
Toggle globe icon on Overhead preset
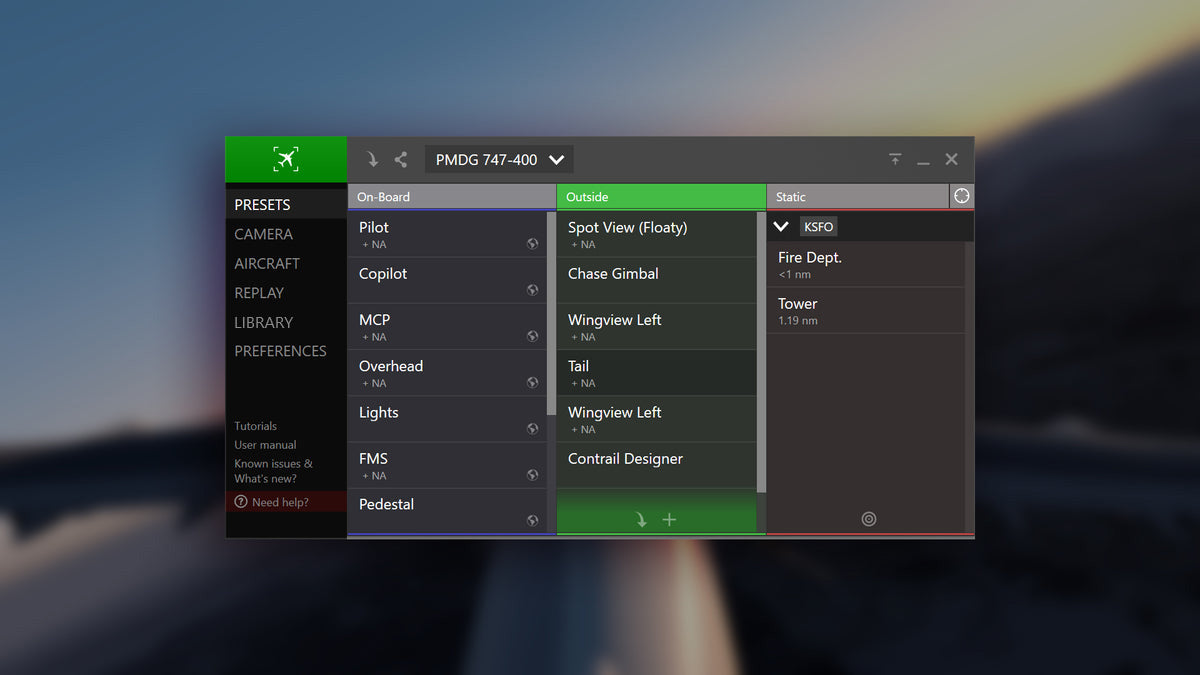[532, 383]
